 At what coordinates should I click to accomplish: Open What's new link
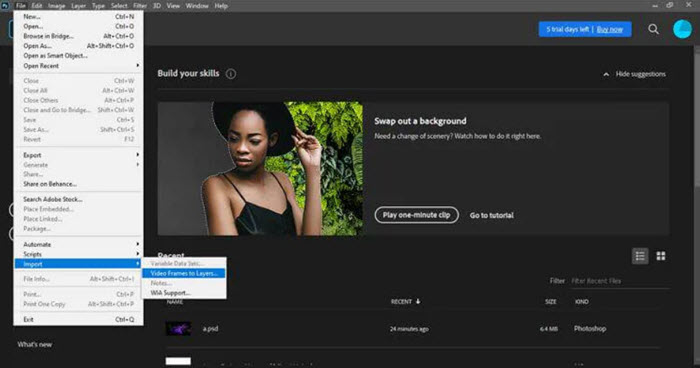click(x=35, y=344)
